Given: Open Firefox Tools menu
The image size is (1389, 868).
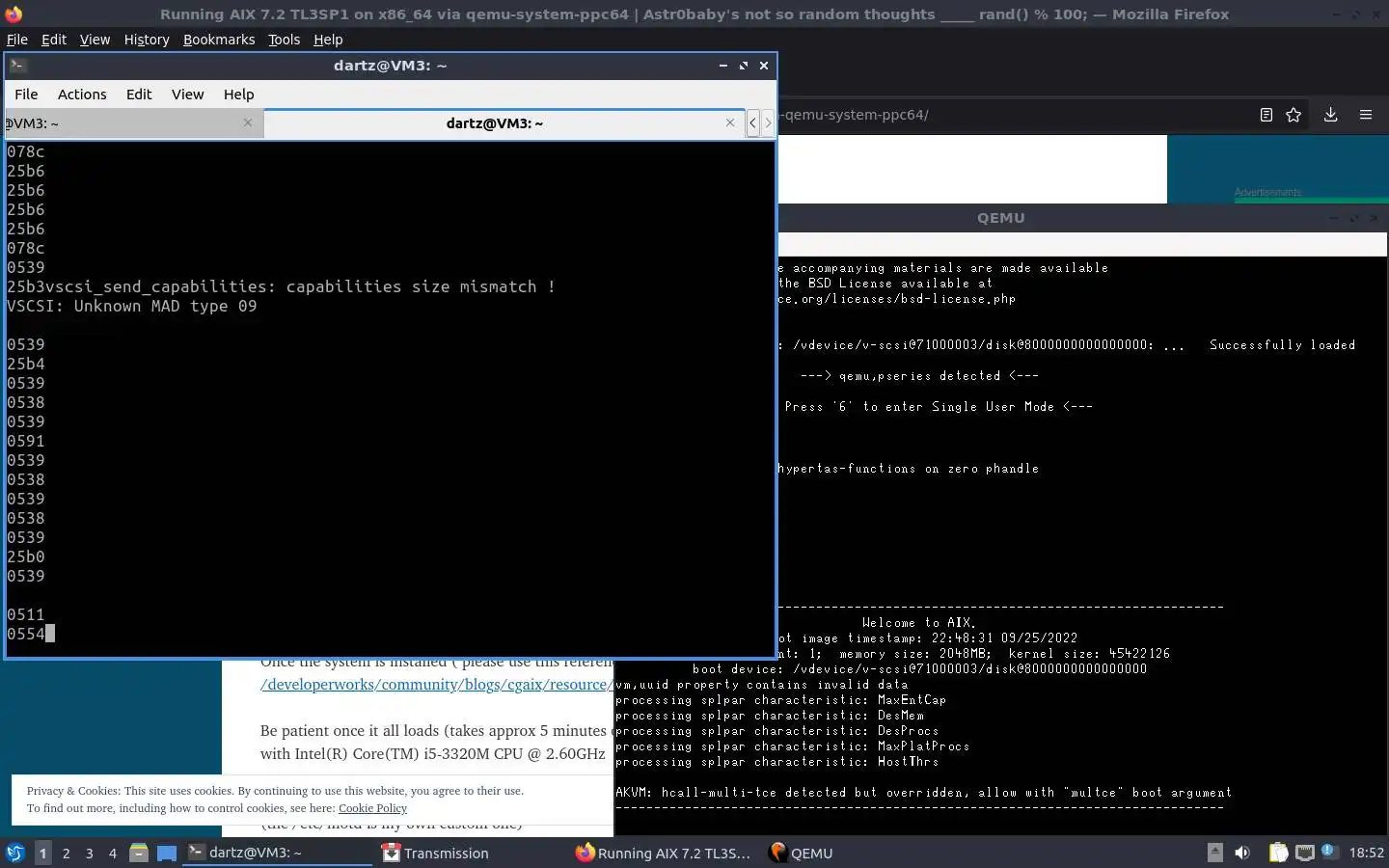Looking at the screenshot, I should click(284, 40).
